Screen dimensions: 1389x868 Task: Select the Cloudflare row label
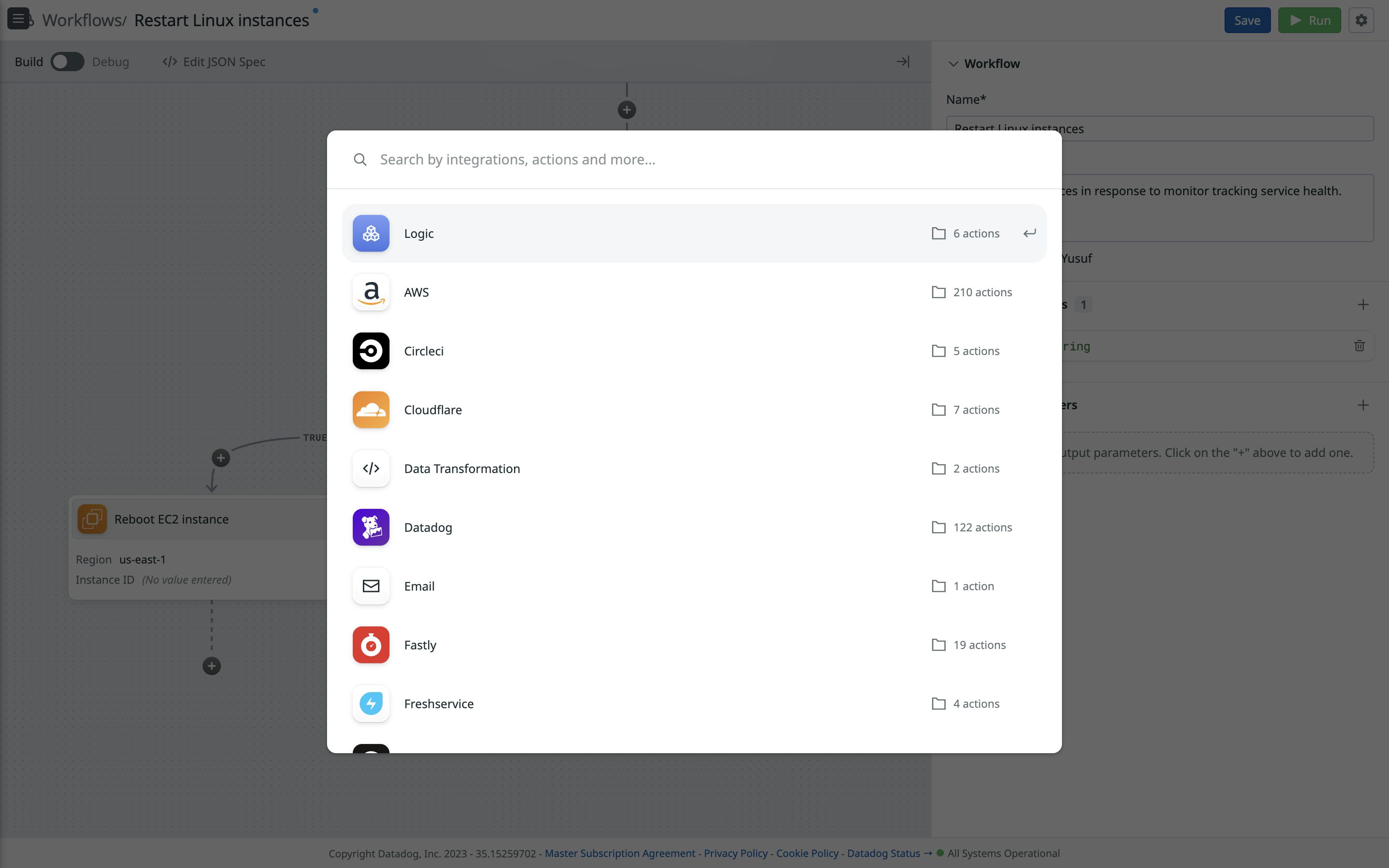433,410
